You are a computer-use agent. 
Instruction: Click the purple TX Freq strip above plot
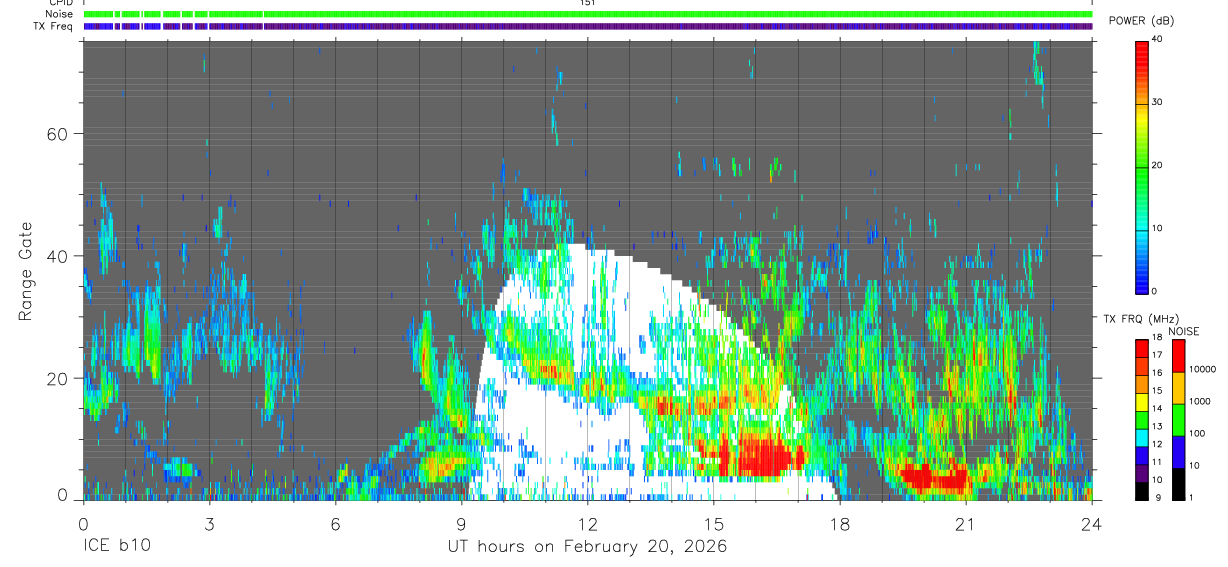[x=588, y=26]
